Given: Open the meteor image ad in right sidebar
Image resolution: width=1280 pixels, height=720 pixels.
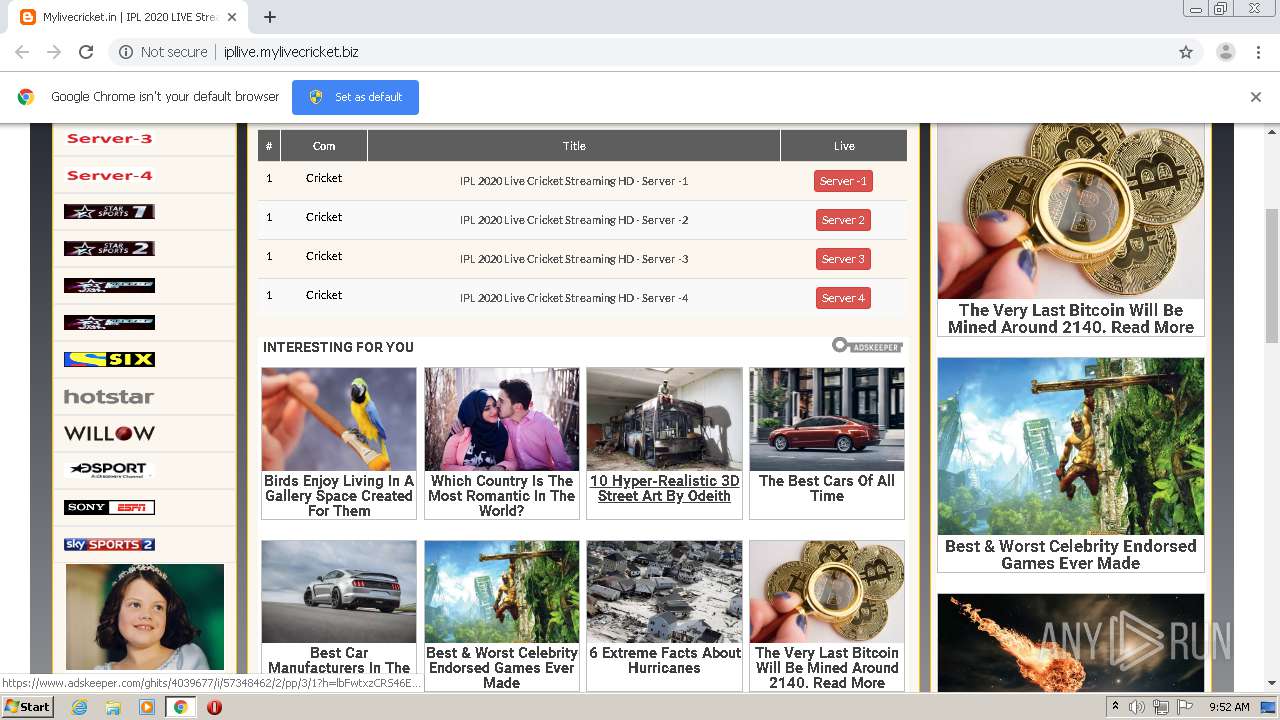Looking at the screenshot, I should coord(1071,642).
